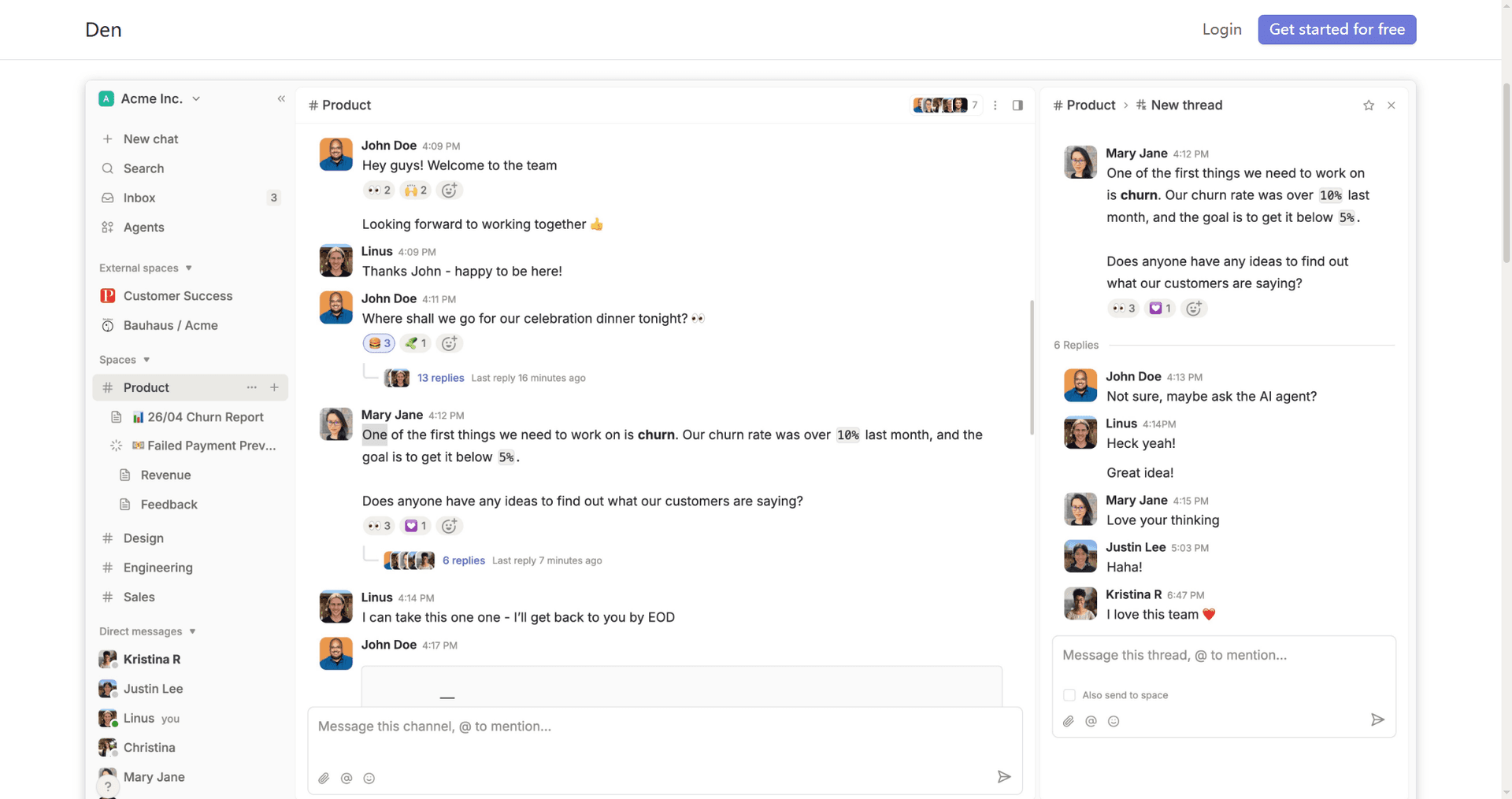1512x799 pixels.
Task: Open the emoji picker in thread composer
Action: tap(1114, 721)
